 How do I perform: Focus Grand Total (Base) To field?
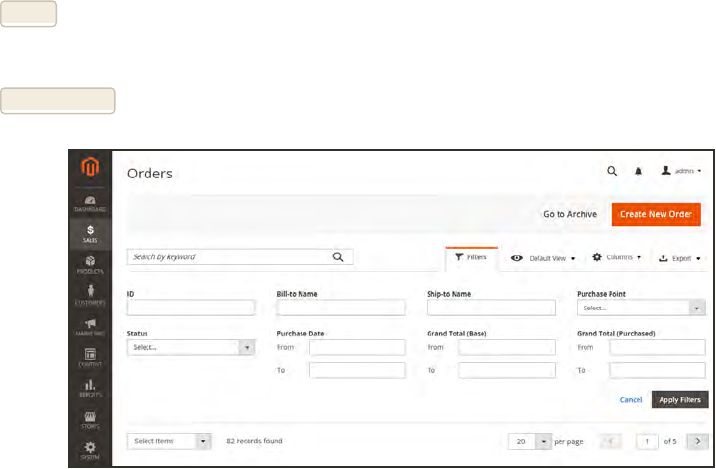click(507, 370)
